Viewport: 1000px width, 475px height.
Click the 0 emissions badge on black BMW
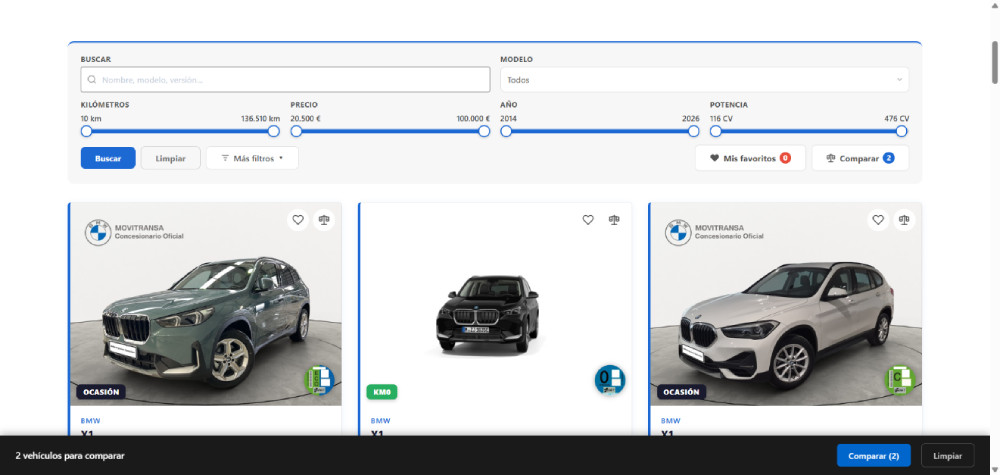click(610, 380)
